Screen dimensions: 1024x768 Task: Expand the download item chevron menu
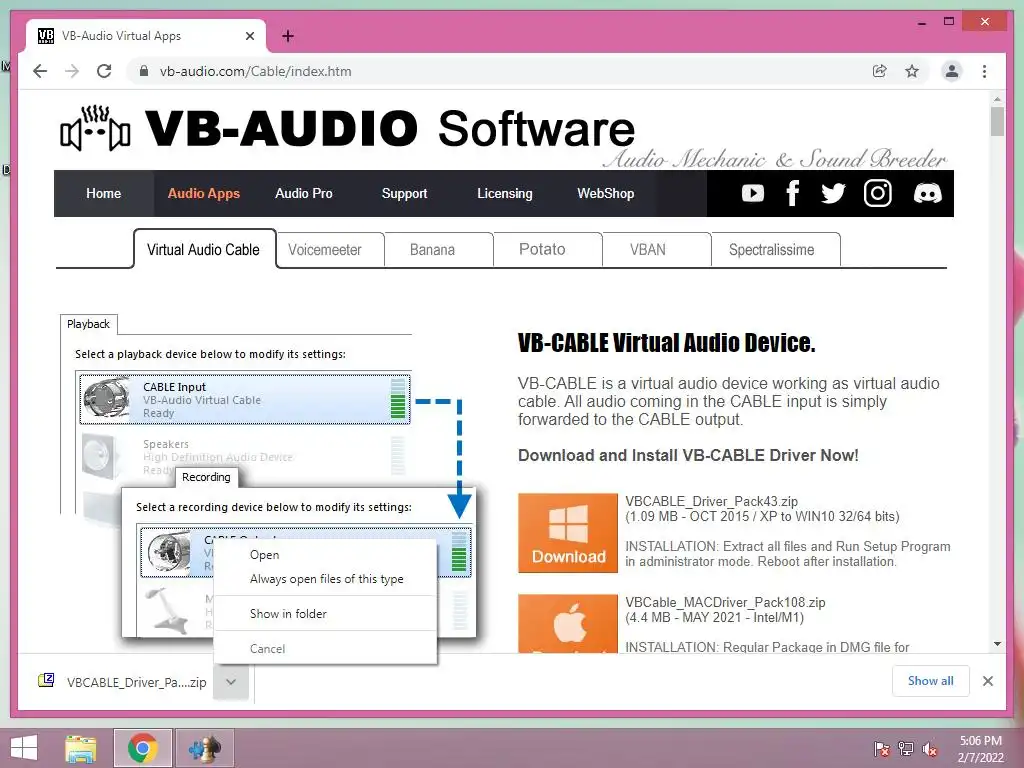click(231, 682)
